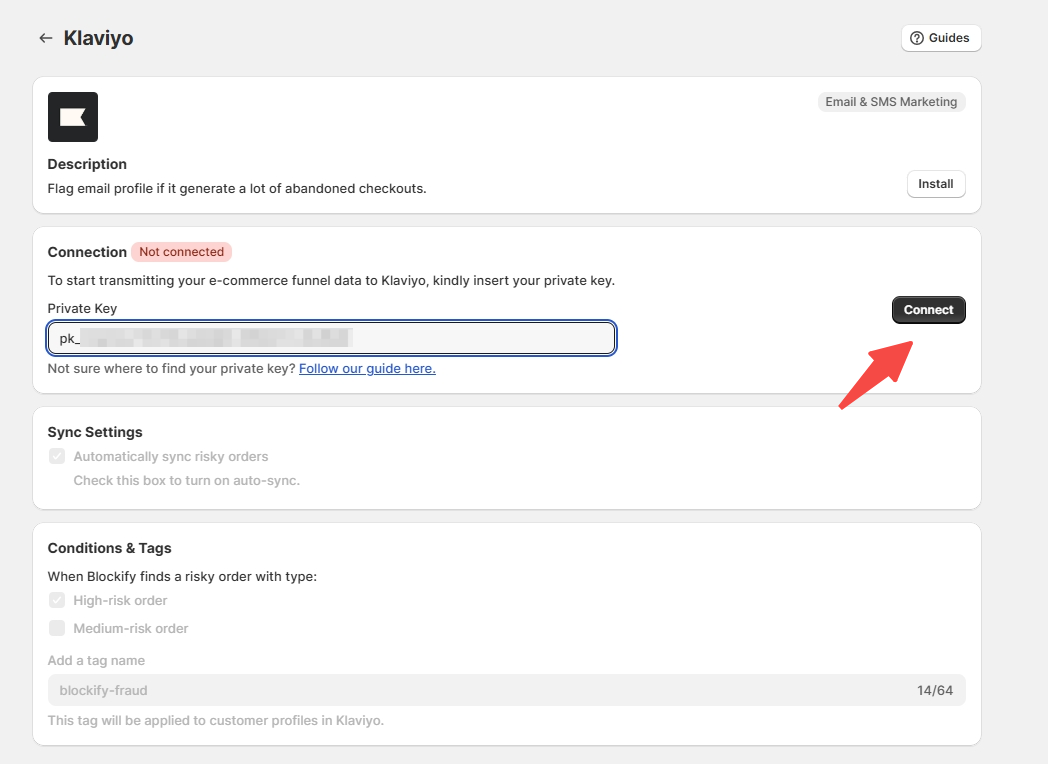
Task: Select the Connection section header
Action: (87, 252)
